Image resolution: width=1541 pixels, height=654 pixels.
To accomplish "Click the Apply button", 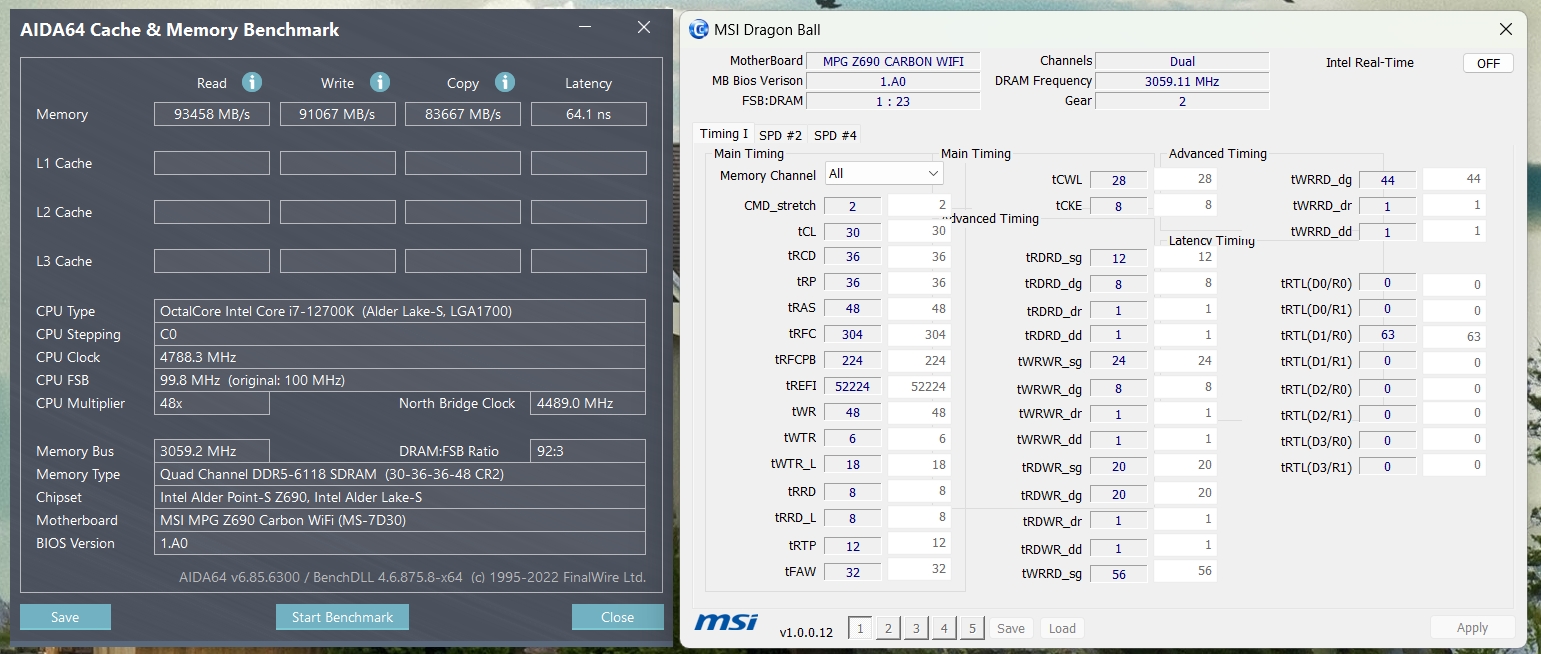I will pos(1472,628).
